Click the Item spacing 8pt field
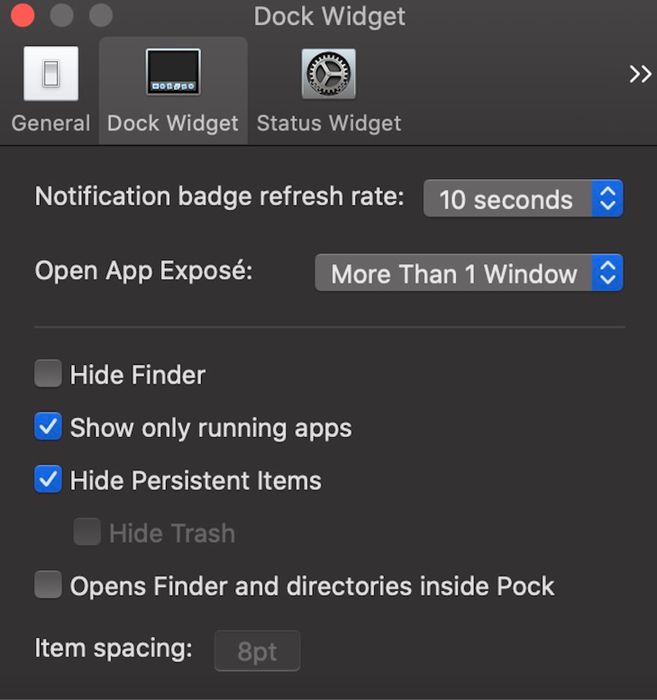 click(x=257, y=652)
